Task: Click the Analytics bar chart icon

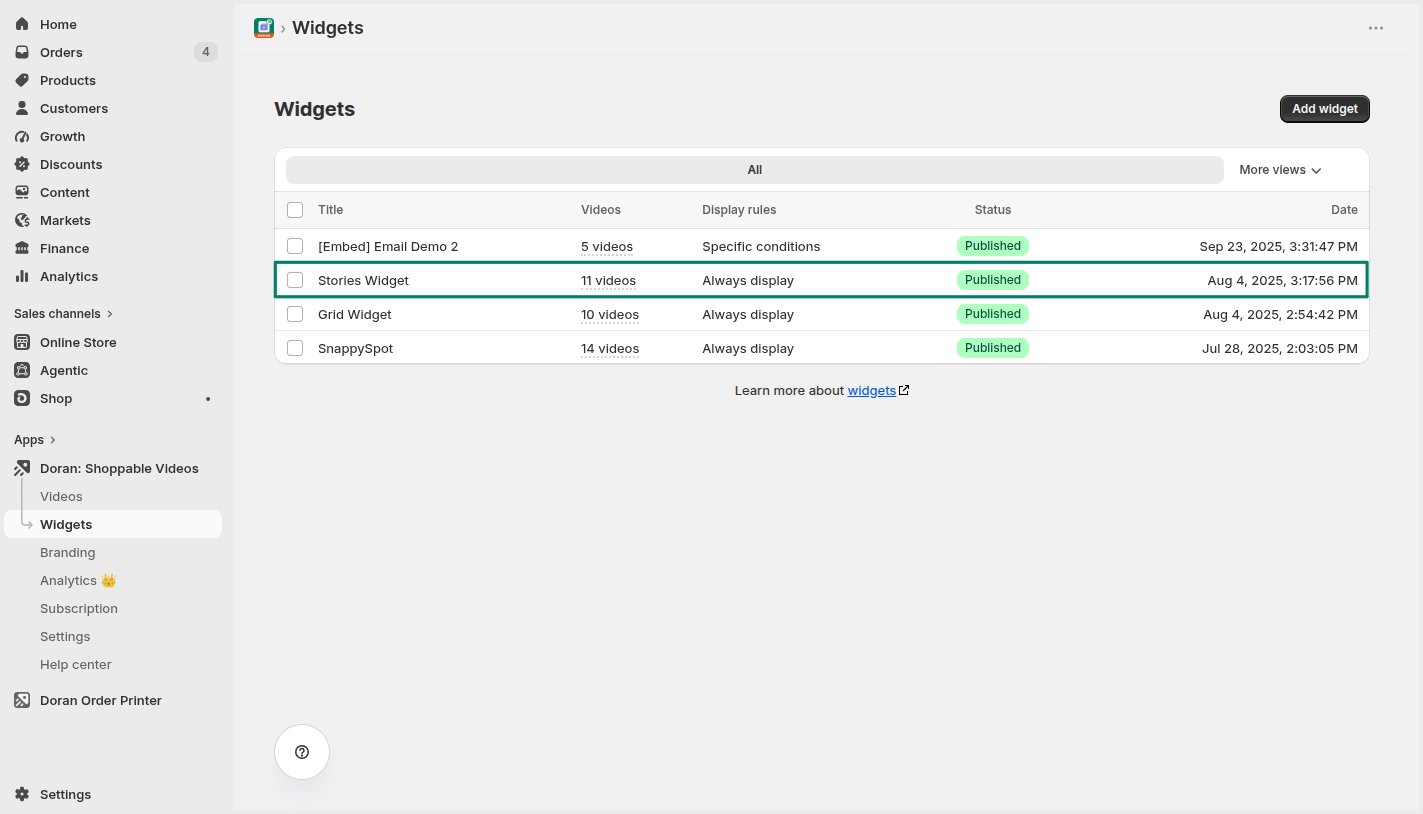Action: (x=22, y=276)
